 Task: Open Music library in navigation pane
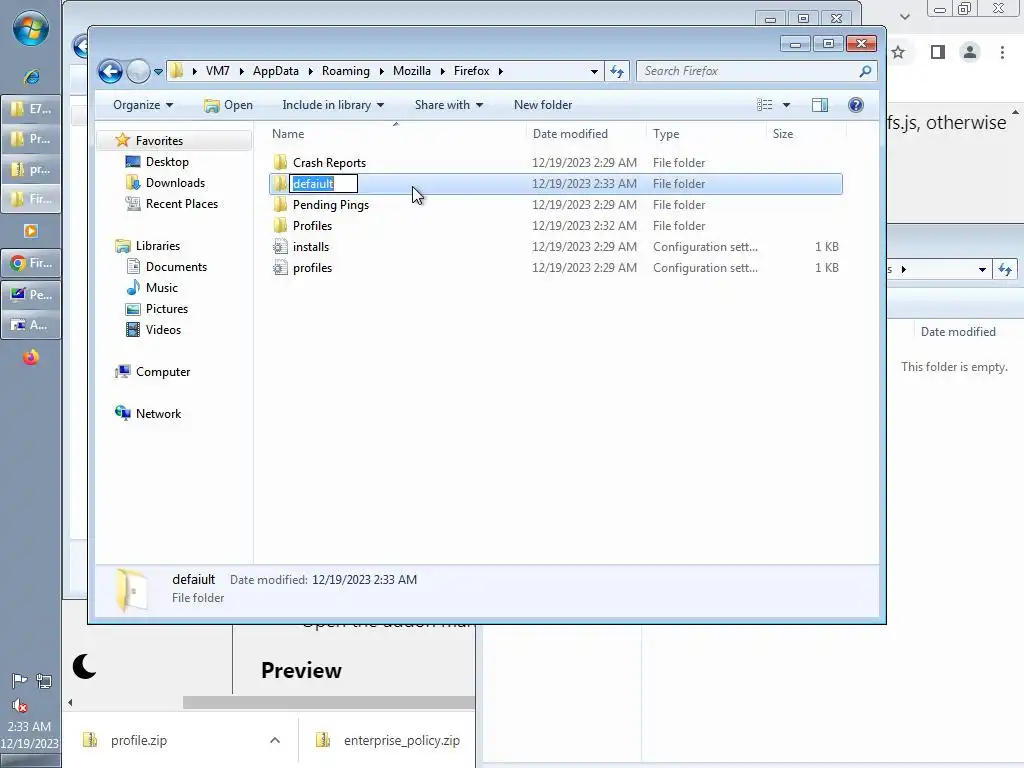161,287
